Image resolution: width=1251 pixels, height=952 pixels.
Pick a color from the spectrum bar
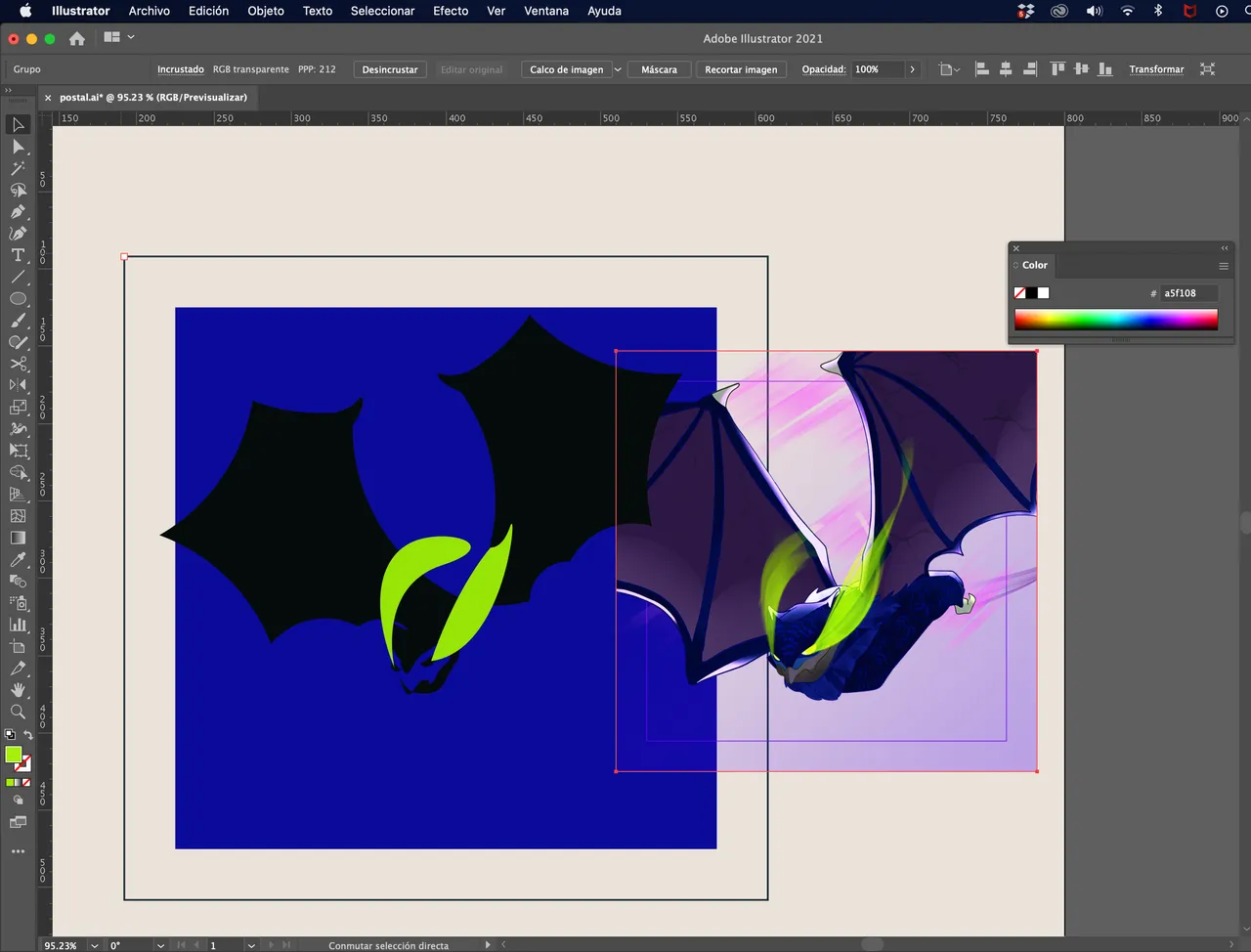[x=1116, y=320]
